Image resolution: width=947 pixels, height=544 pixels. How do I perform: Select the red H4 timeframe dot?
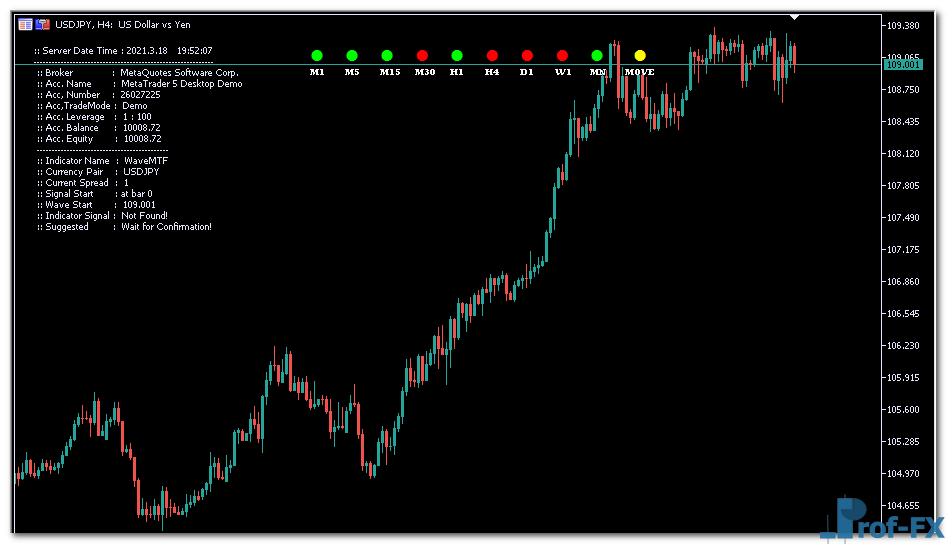click(492, 56)
